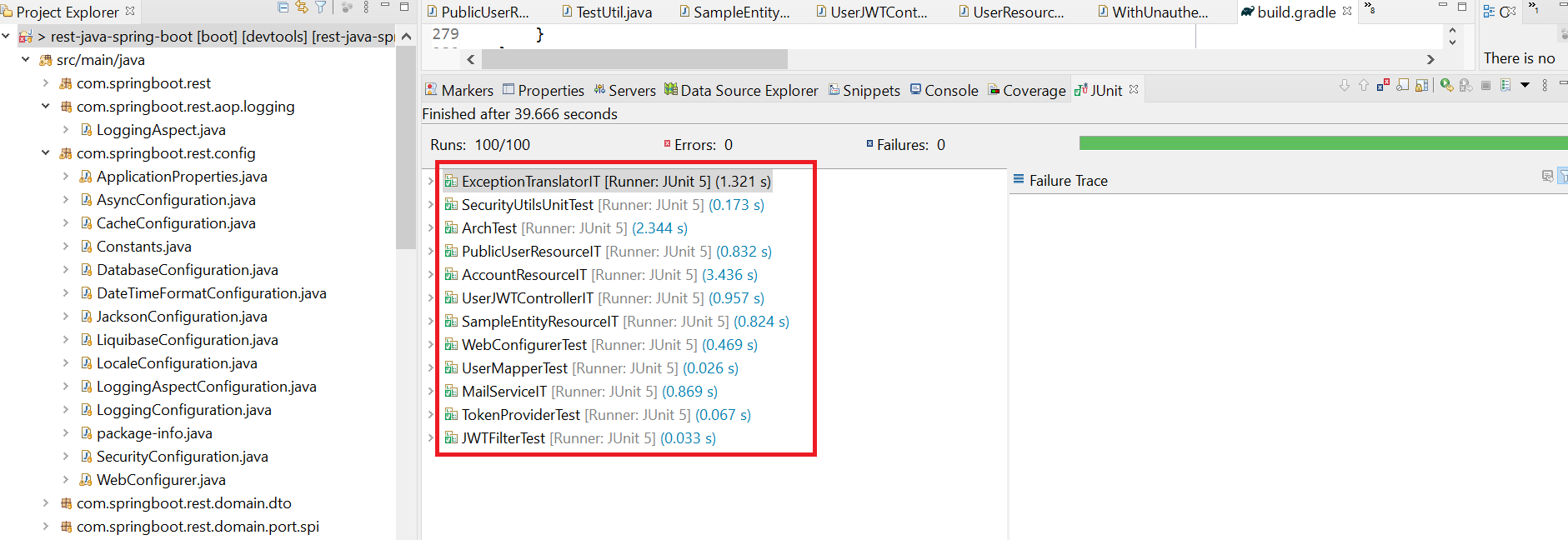Show hidden Outline-side views list
The width and height of the screenshot is (1568, 540).
tap(1533, 8)
